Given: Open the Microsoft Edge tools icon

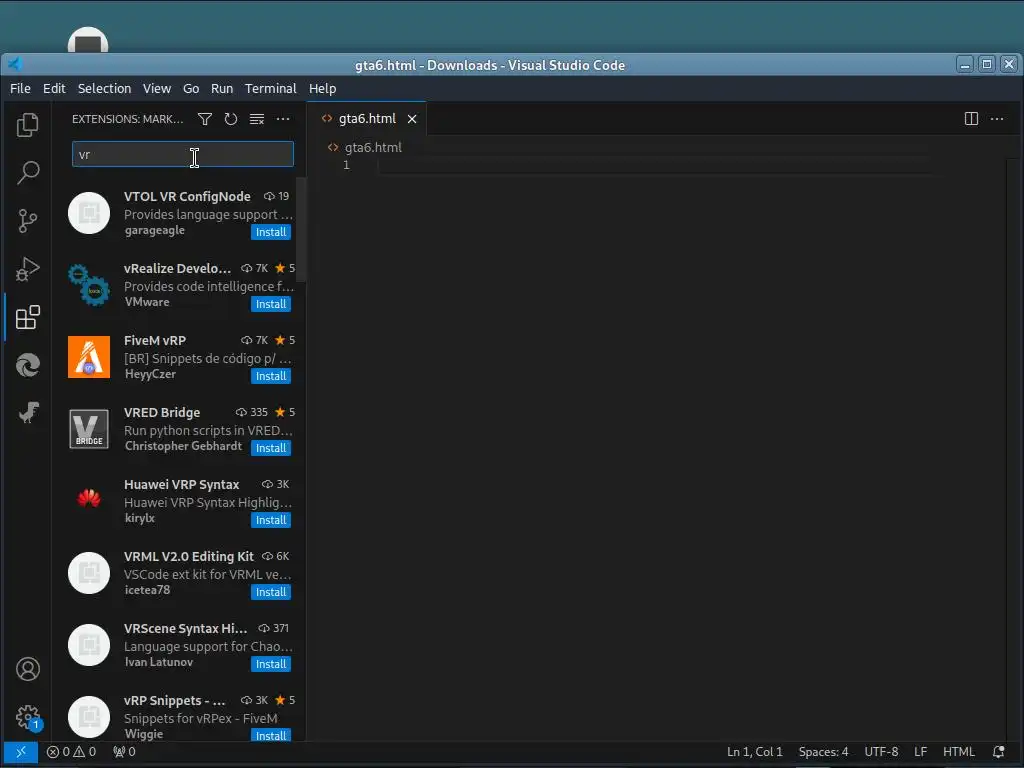Looking at the screenshot, I should click(x=27, y=364).
